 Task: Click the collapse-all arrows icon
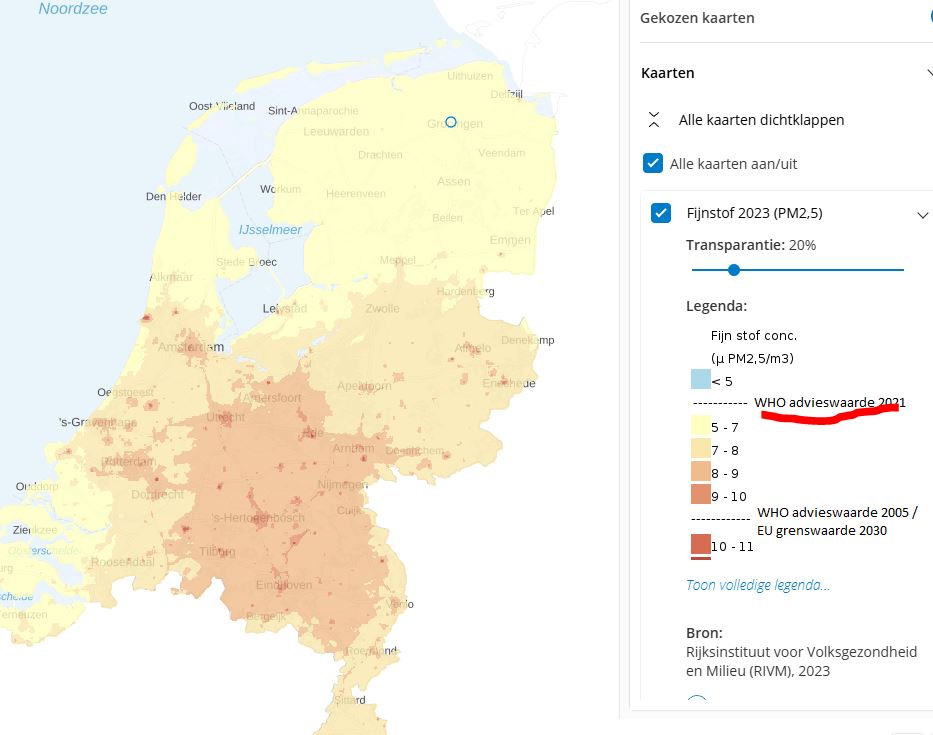click(654, 120)
